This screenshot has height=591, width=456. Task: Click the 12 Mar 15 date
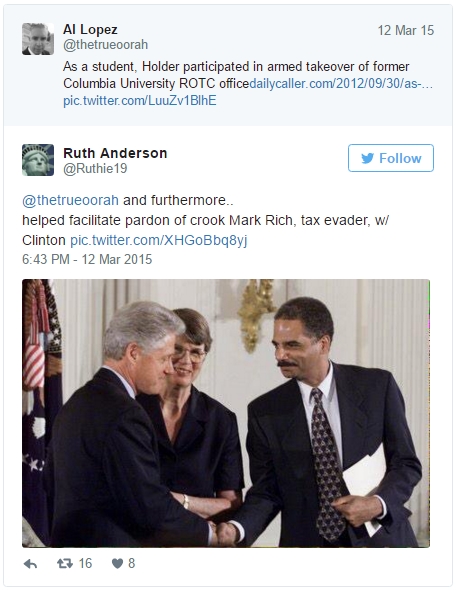pos(406,30)
